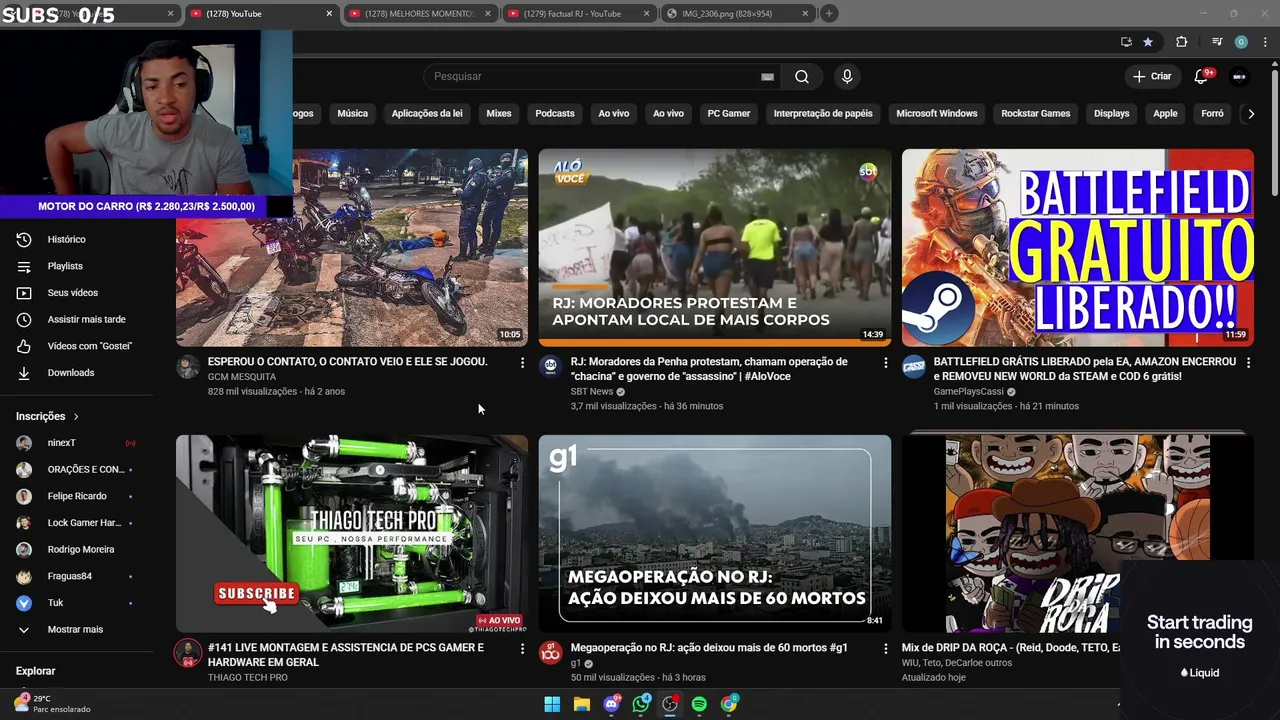1280x720 pixels.
Task: Switch to the (1279) Factual RJ - YouTube tab
Action: (x=577, y=14)
